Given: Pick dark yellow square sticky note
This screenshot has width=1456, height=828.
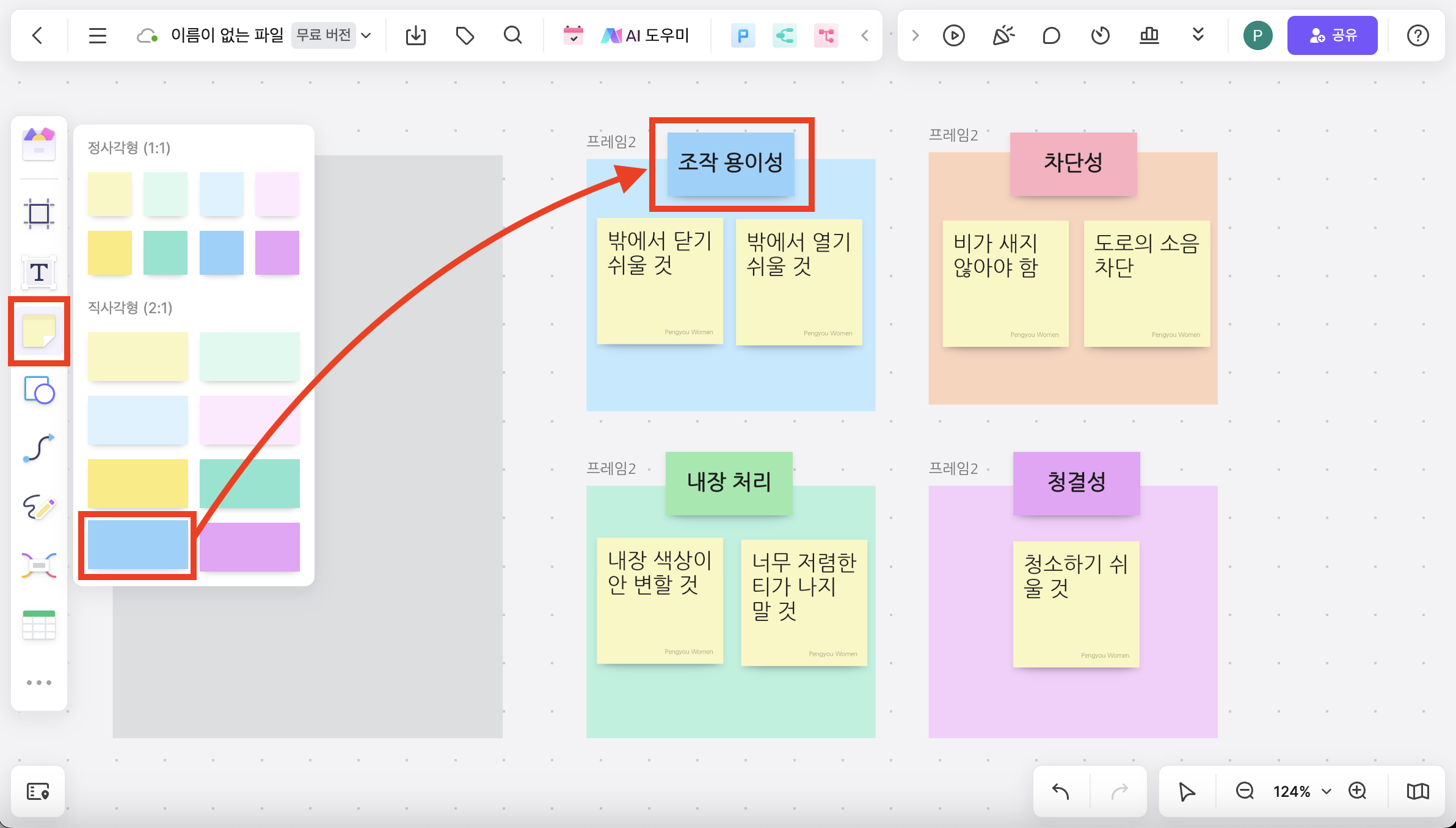Looking at the screenshot, I should pos(110,253).
